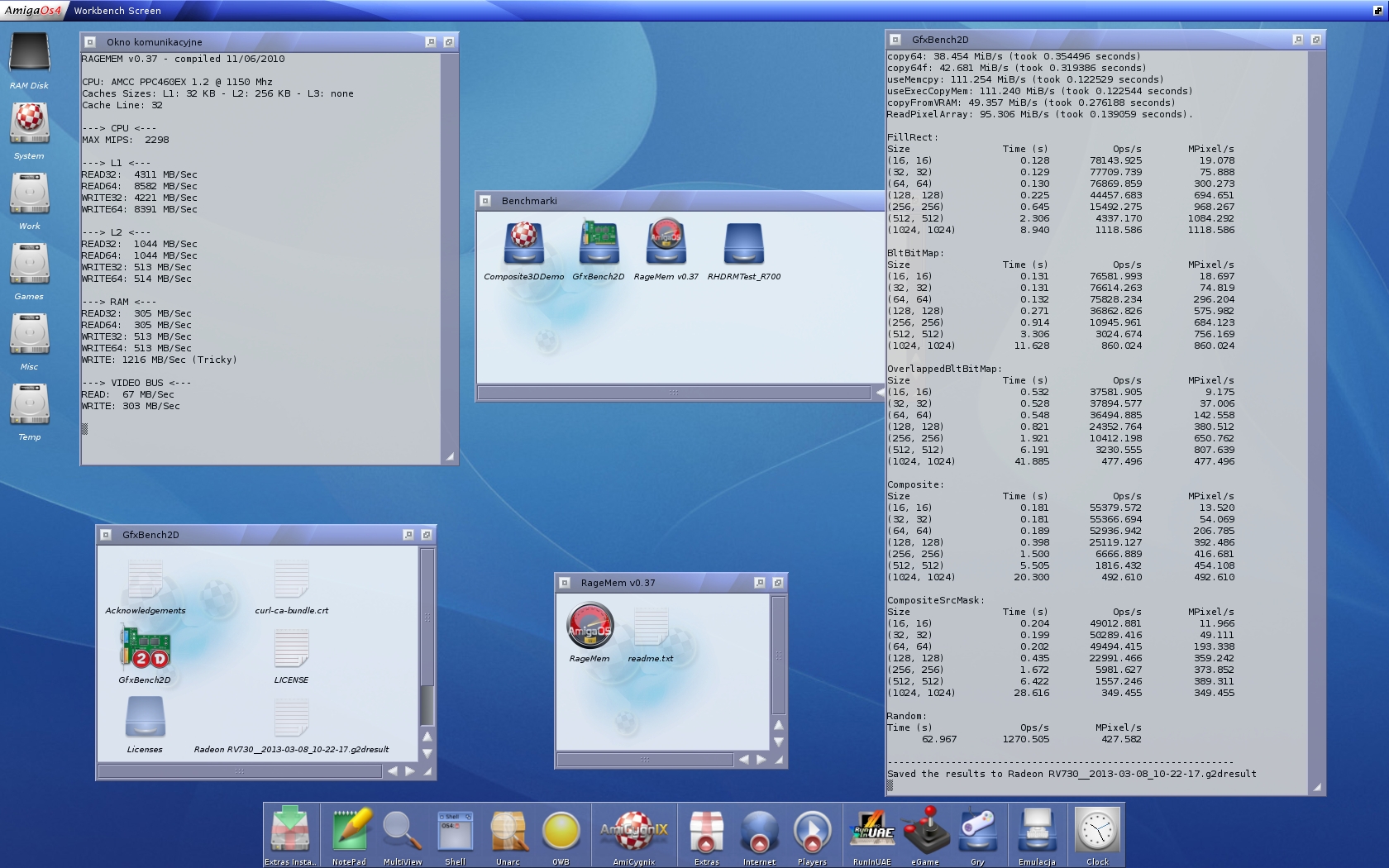Screen dimensions: 1389x868
Task: Click horizontal scrollbar in Benchmarki window
Action: point(674,393)
